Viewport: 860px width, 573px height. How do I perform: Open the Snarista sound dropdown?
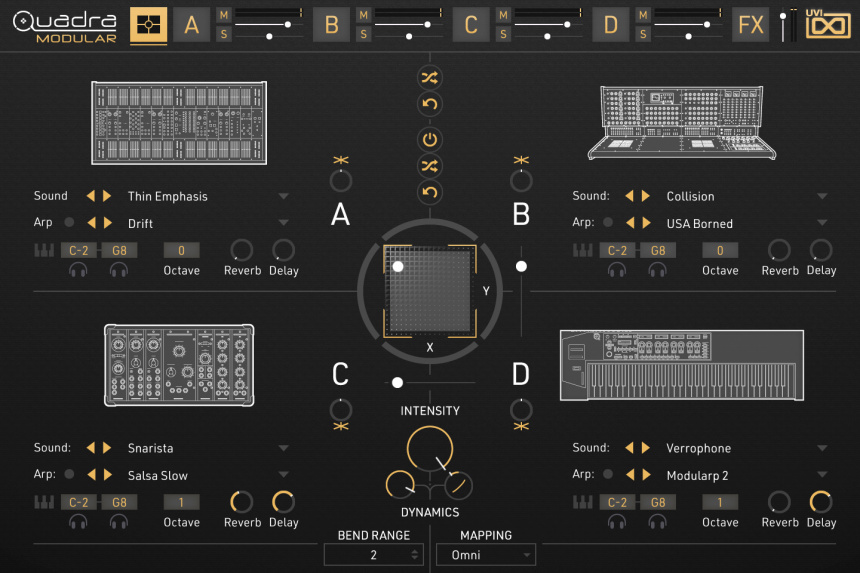click(x=284, y=448)
